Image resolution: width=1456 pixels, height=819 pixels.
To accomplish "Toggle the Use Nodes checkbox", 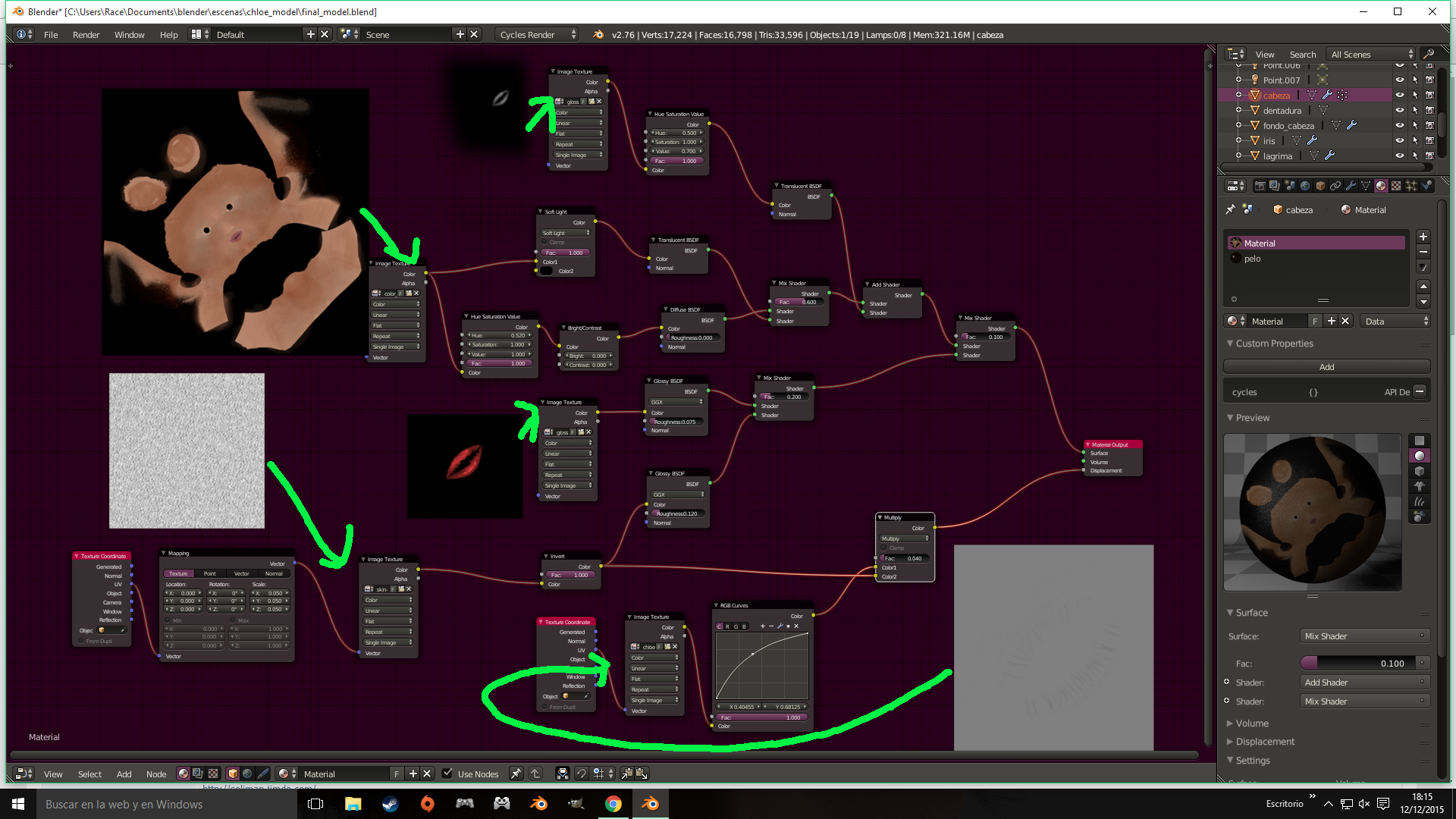I will point(447,773).
